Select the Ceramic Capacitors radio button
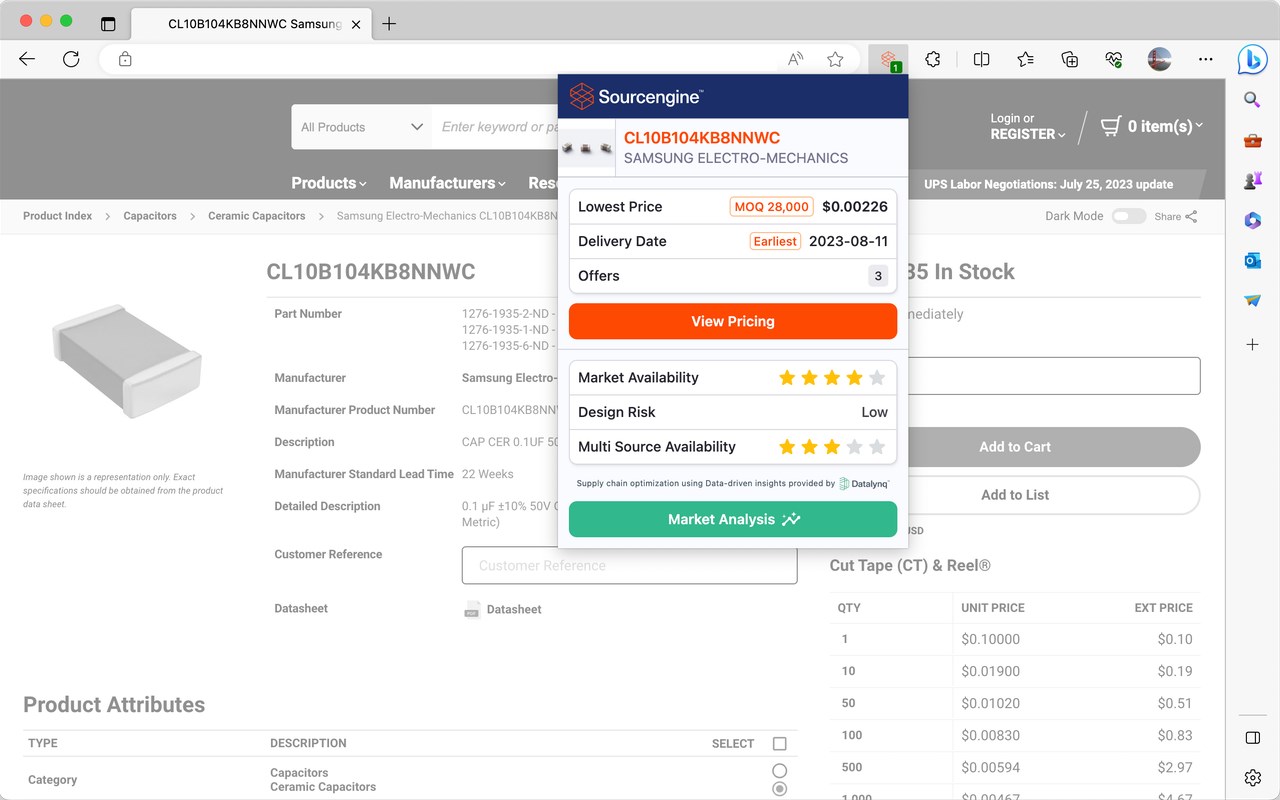The width and height of the screenshot is (1280, 800). (x=780, y=789)
